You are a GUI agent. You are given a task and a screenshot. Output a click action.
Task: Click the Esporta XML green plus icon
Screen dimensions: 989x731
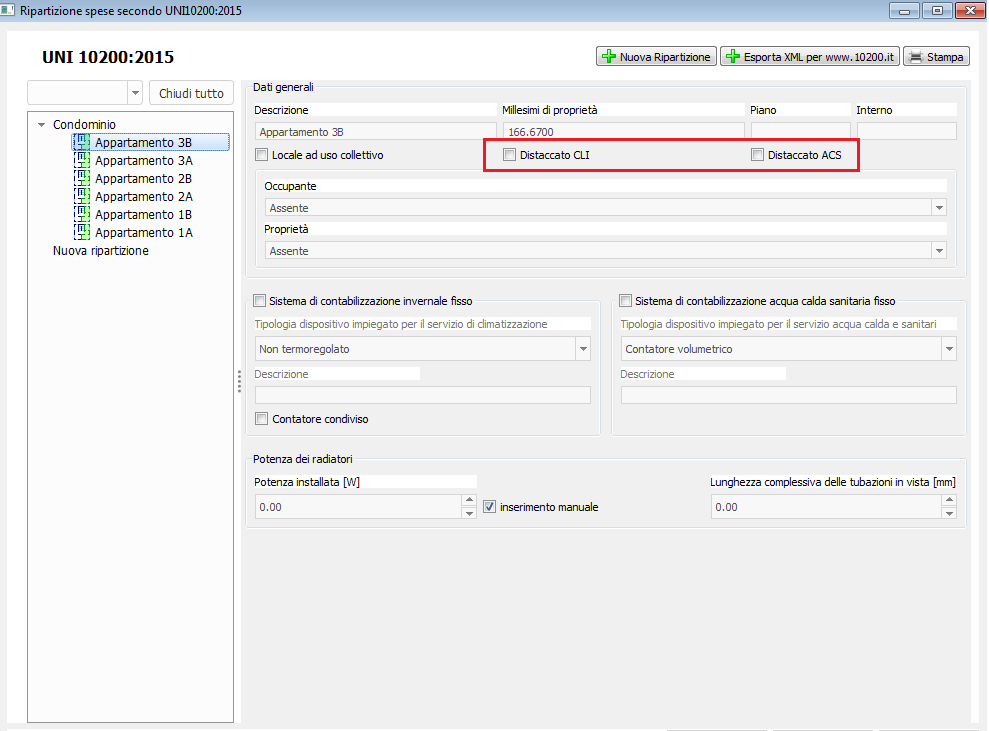tap(732, 57)
